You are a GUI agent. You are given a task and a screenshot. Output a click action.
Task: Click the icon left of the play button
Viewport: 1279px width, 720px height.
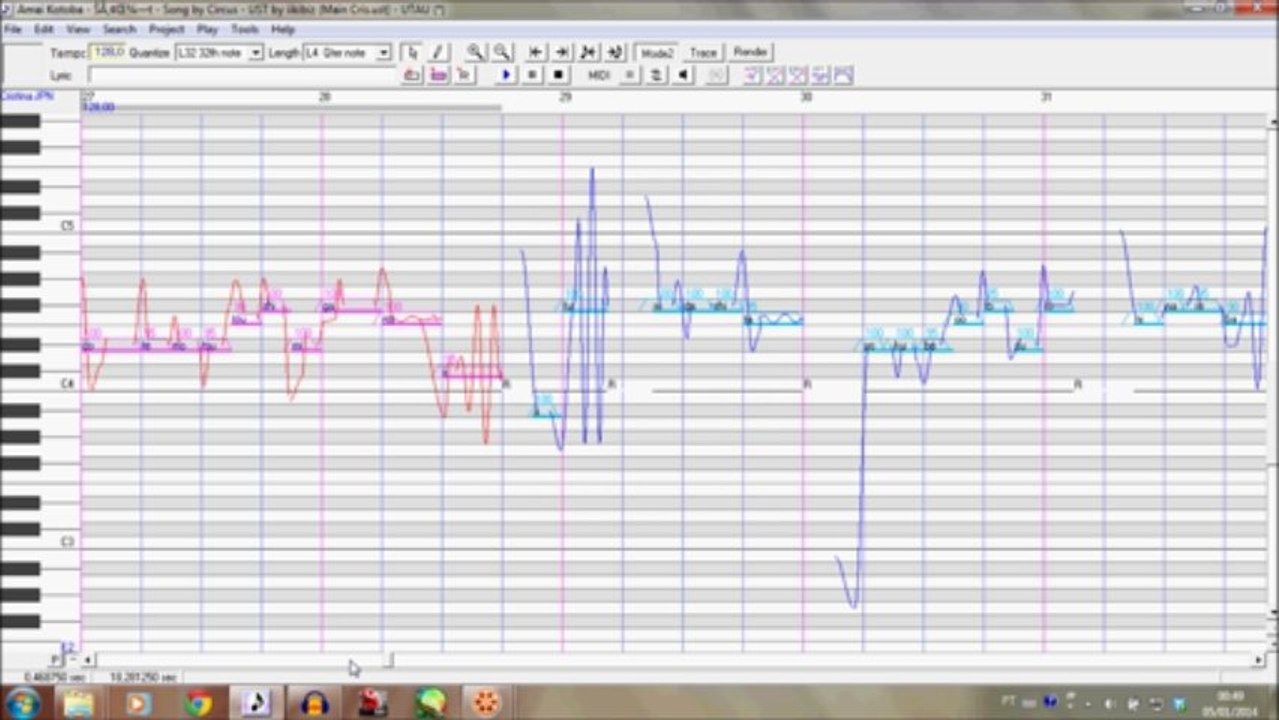click(x=464, y=75)
